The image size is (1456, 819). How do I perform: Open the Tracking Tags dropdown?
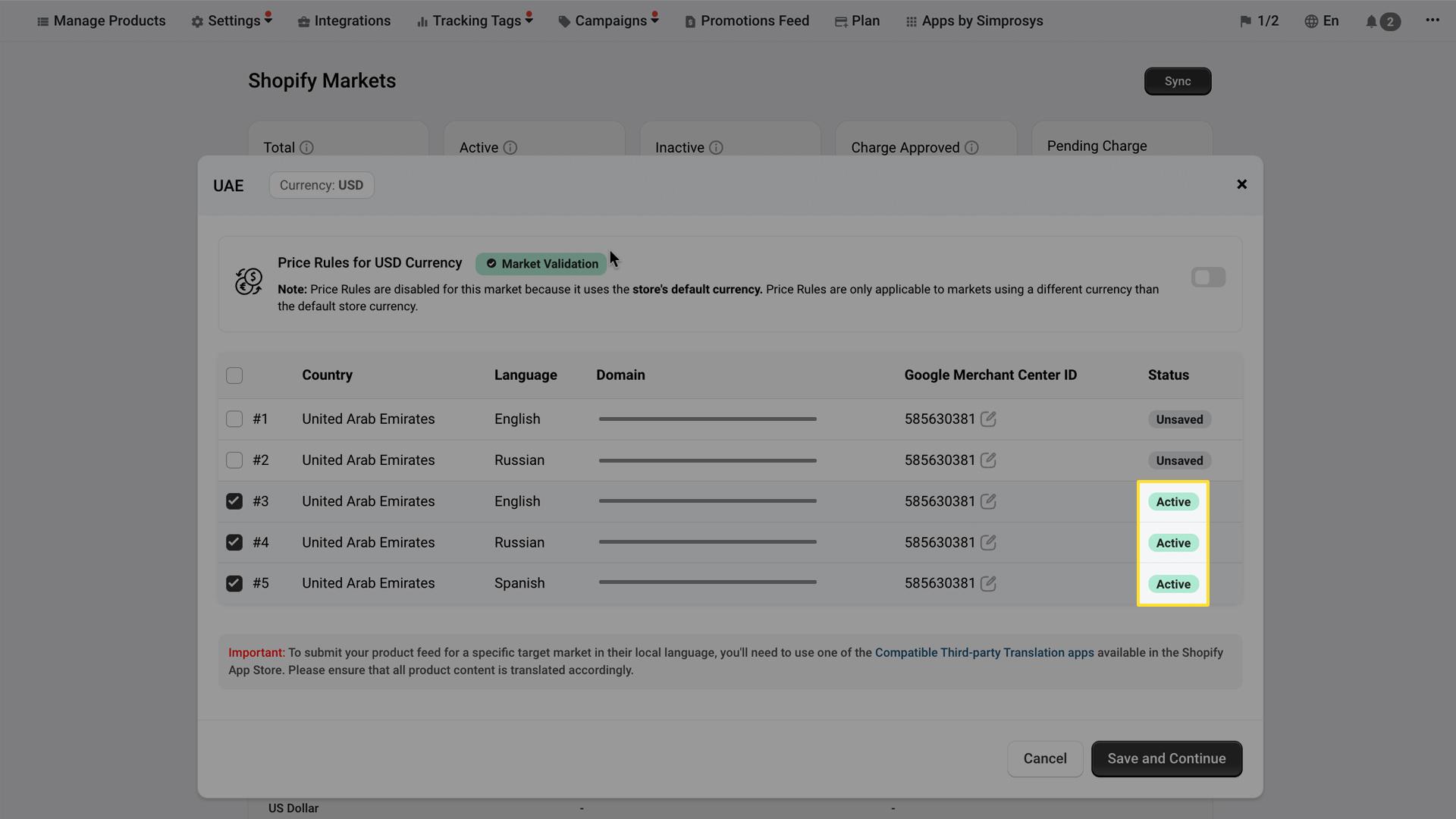(474, 20)
